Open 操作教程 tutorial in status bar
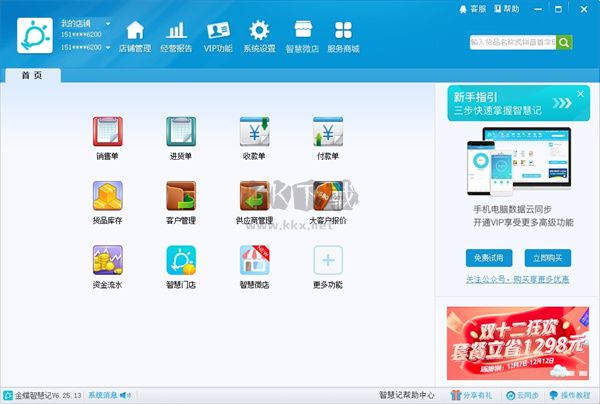 (x=570, y=395)
